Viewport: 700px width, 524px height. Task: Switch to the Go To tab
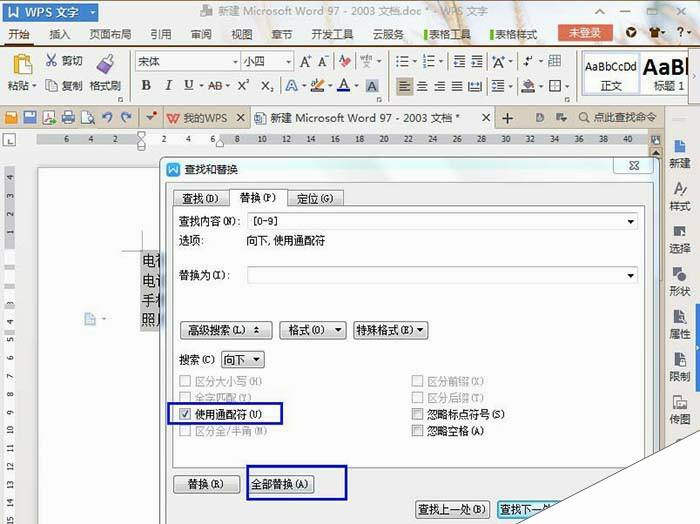click(x=315, y=199)
